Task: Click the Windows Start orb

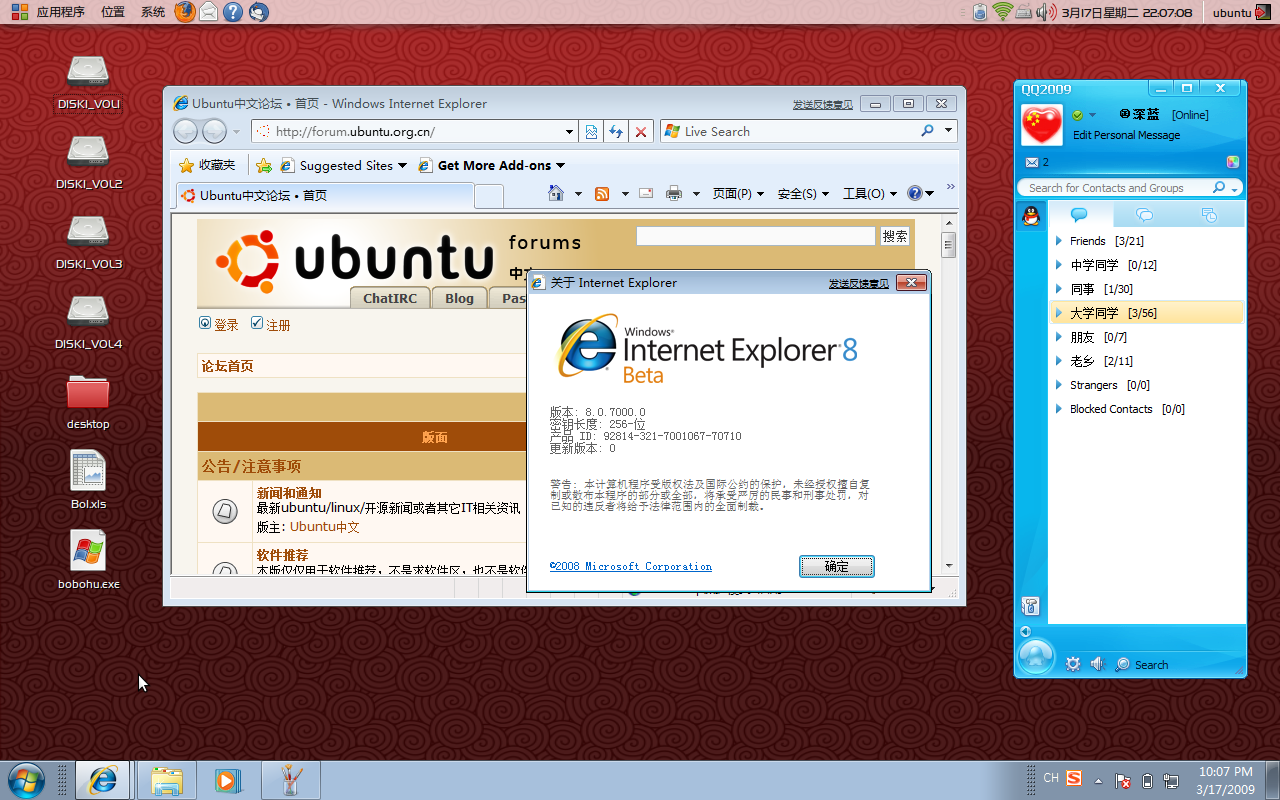Action: 26,779
